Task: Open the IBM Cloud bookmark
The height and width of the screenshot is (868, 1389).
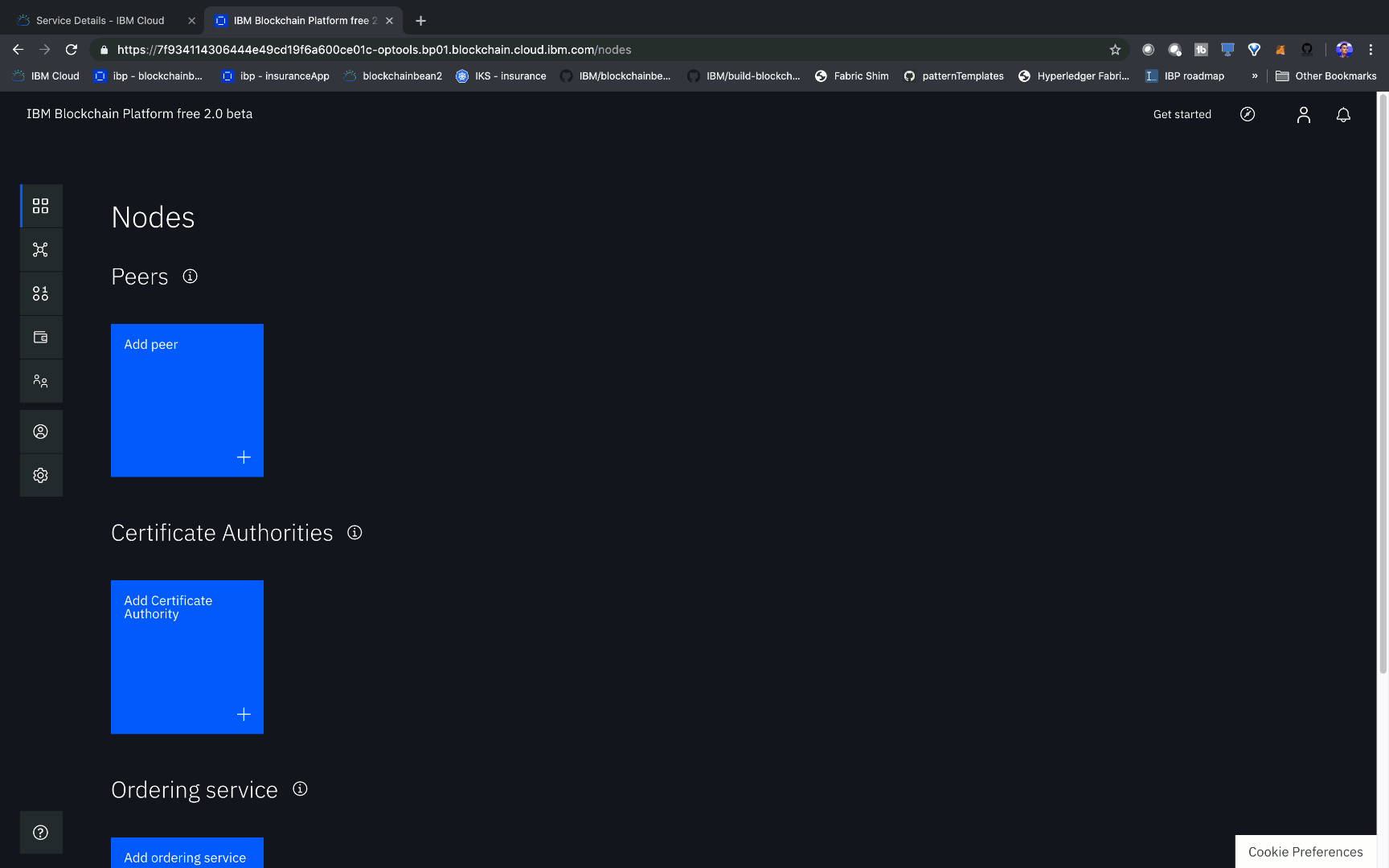Action: pos(46,76)
